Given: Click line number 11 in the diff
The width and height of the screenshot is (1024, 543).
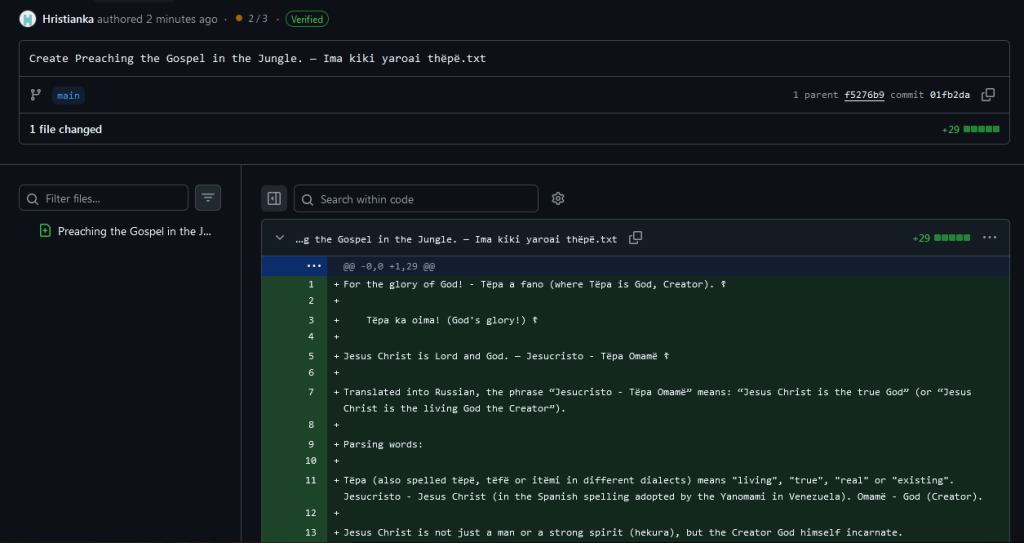Looking at the screenshot, I should (311, 480).
